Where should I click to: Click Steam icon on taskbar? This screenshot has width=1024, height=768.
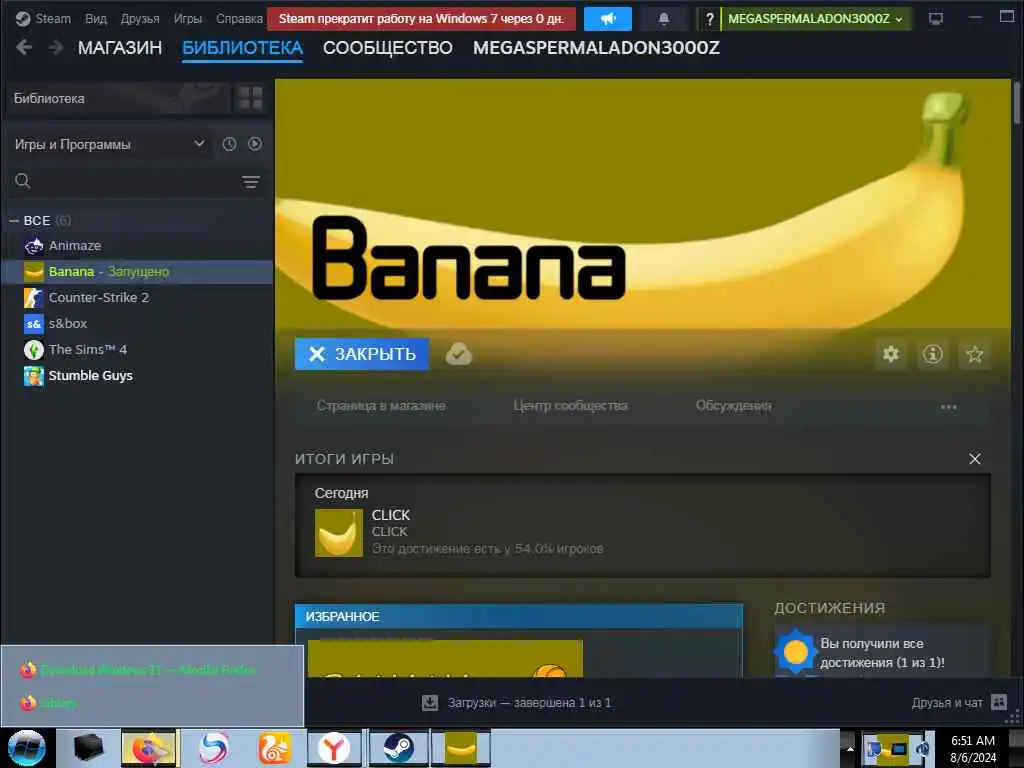[x=398, y=748]
